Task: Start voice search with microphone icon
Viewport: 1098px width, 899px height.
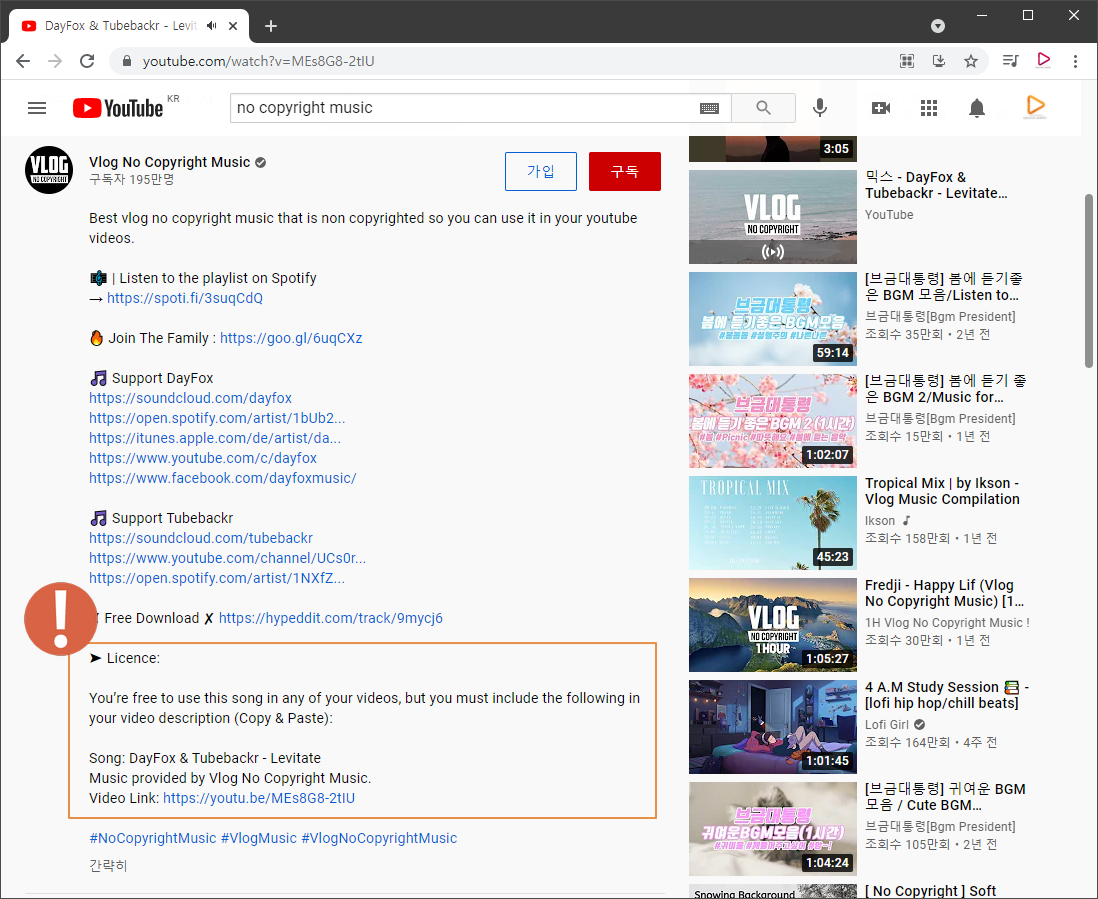Action: 820,108
